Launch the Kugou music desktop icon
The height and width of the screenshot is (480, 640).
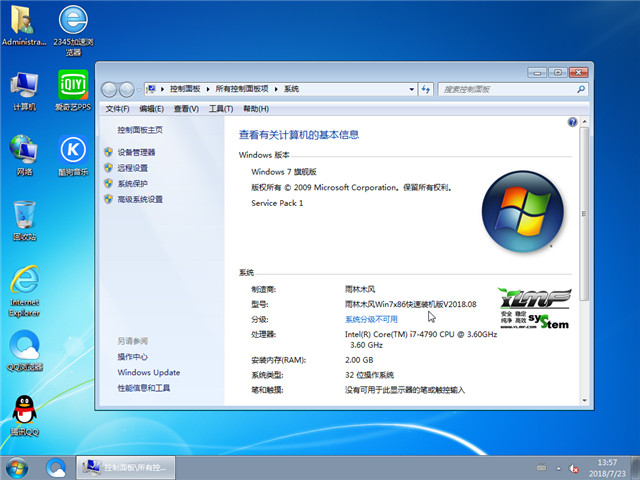(x=73, y=155)
